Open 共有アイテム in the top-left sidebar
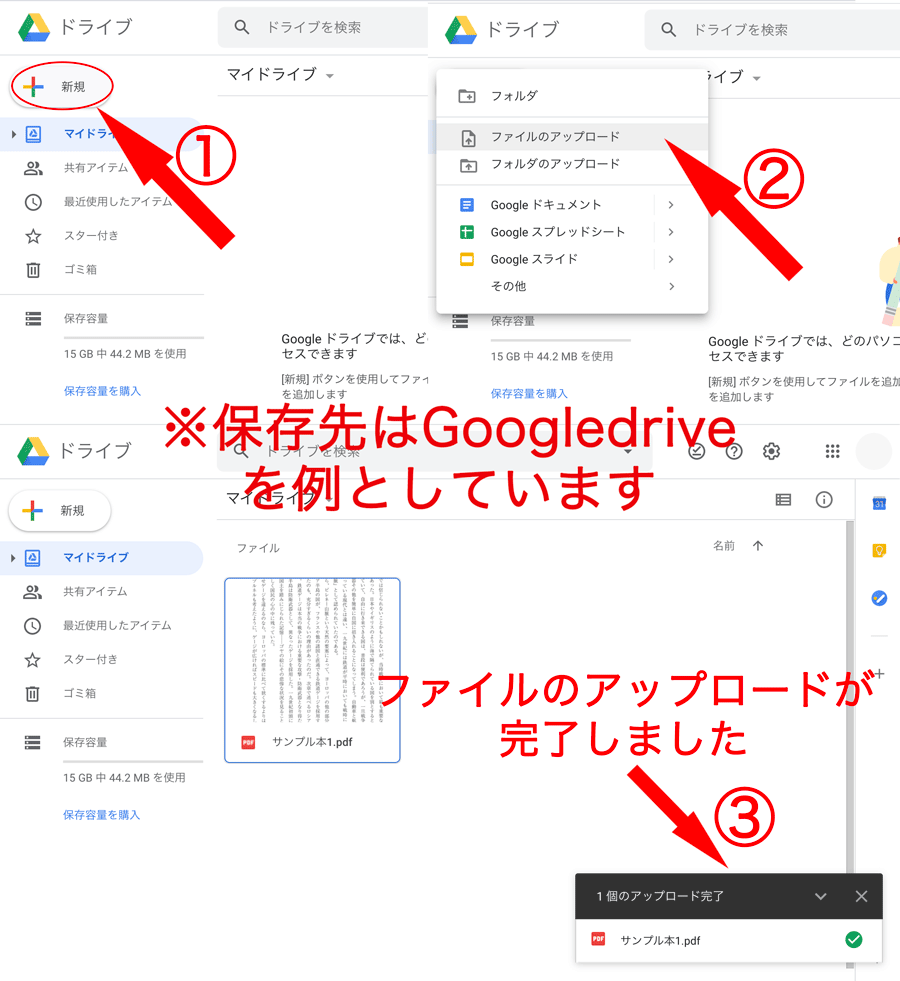Image resolution: width=900 pixels, height=981 pixels. pos(96,168)
